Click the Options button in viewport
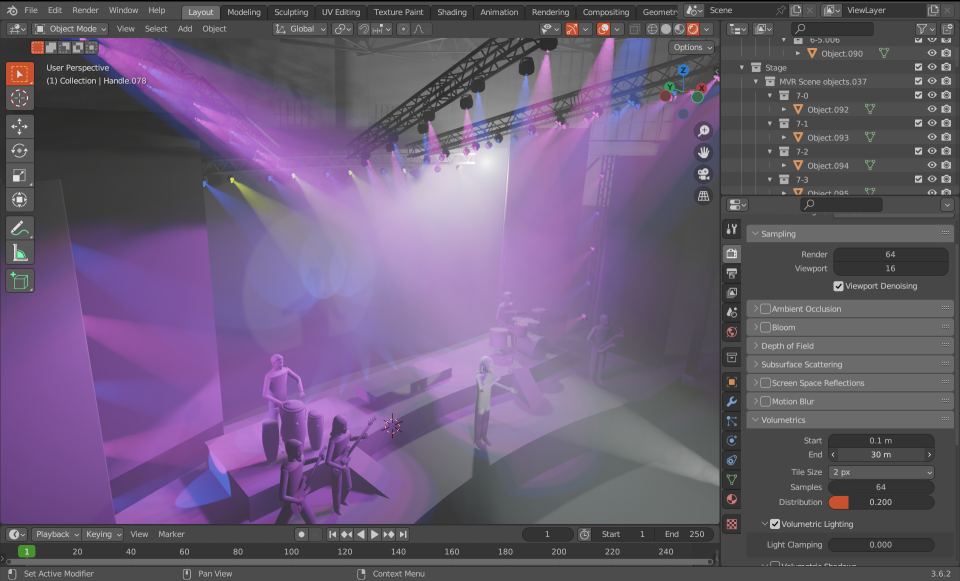Image resolution: width=960 pixels, height=581 pixels. click(692, 47)
